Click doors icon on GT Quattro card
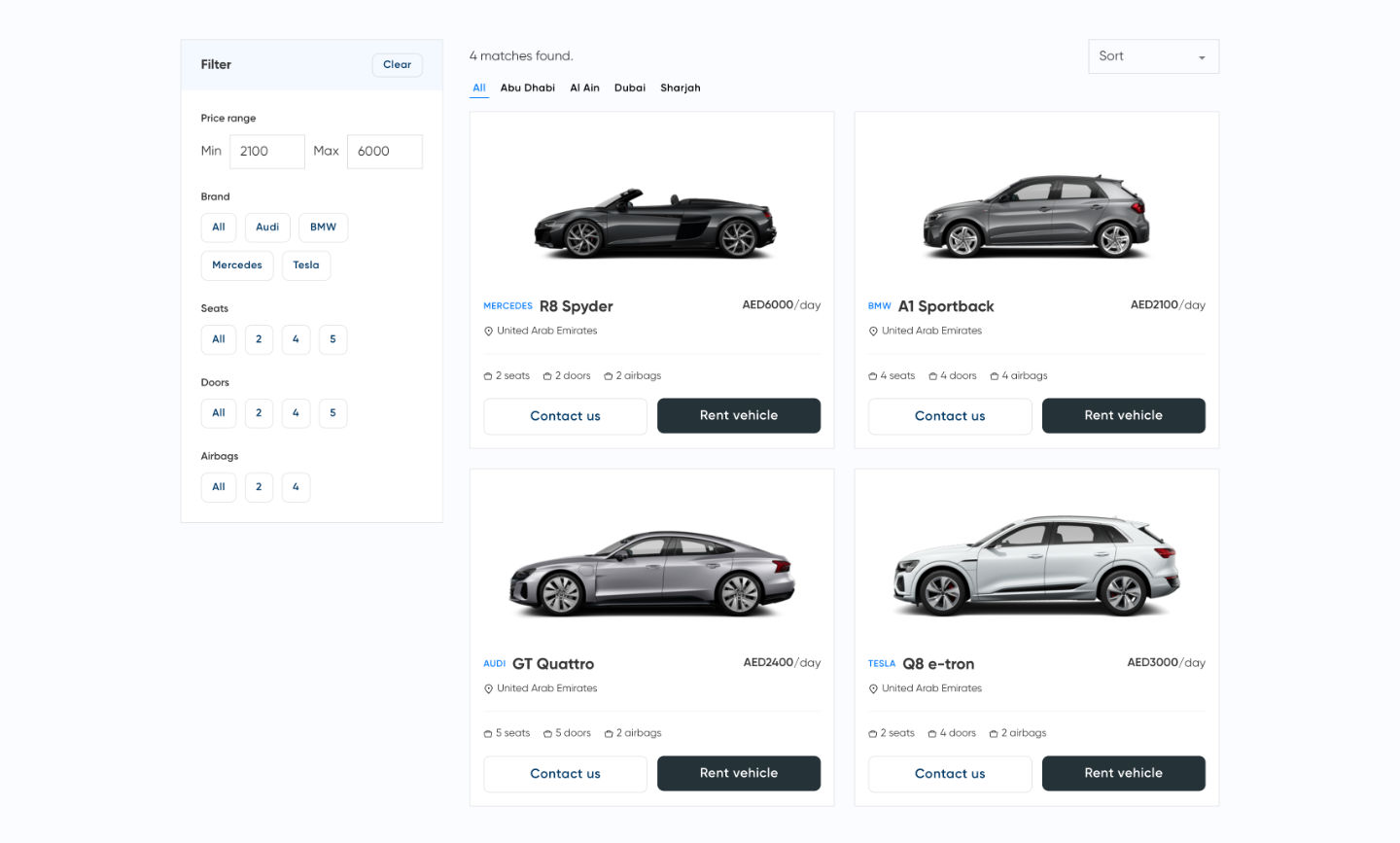The width and height of the screenshot is (1400, 843). pyautogui.click(x=547, y=734)
